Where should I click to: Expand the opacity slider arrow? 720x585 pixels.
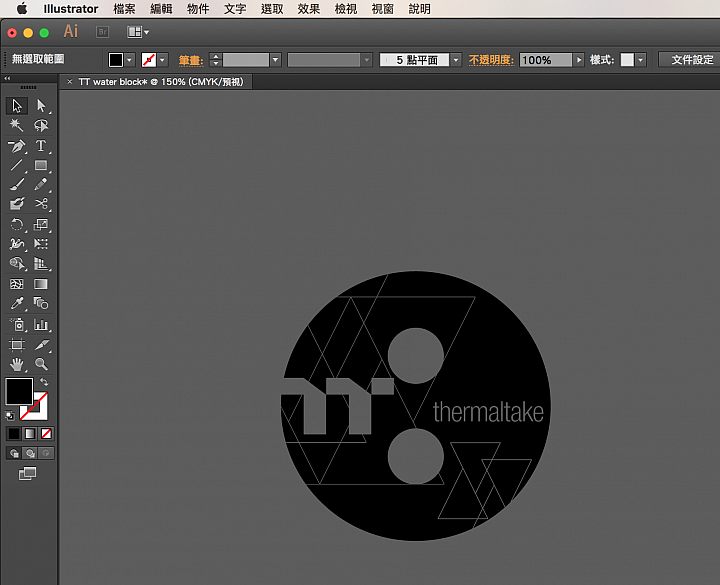[x=579, y=60]
